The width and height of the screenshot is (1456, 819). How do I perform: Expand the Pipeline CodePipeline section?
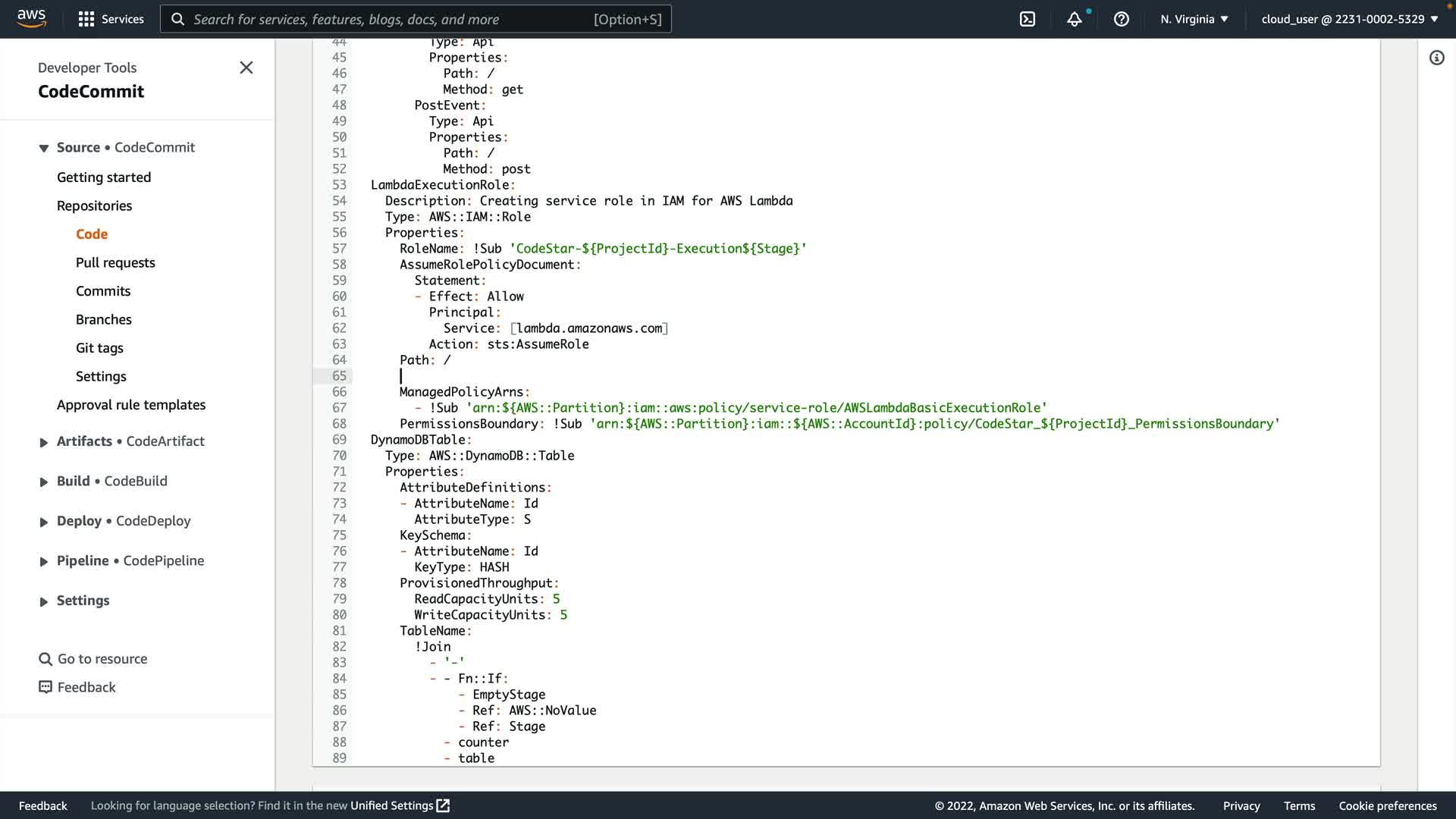click(44, 561)
